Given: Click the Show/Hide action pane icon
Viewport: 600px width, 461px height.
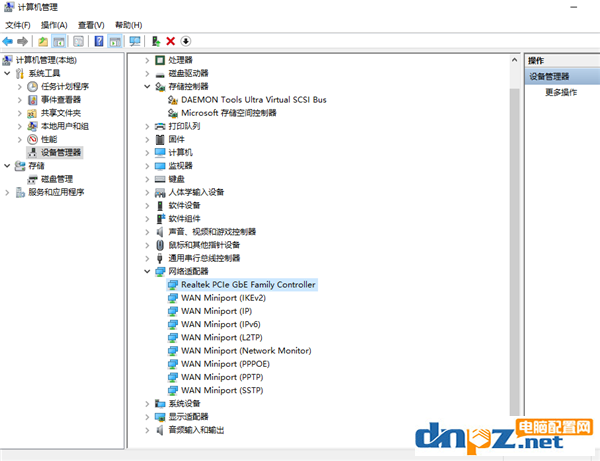Looking at the screenshot, I should [x=115, y=41].
